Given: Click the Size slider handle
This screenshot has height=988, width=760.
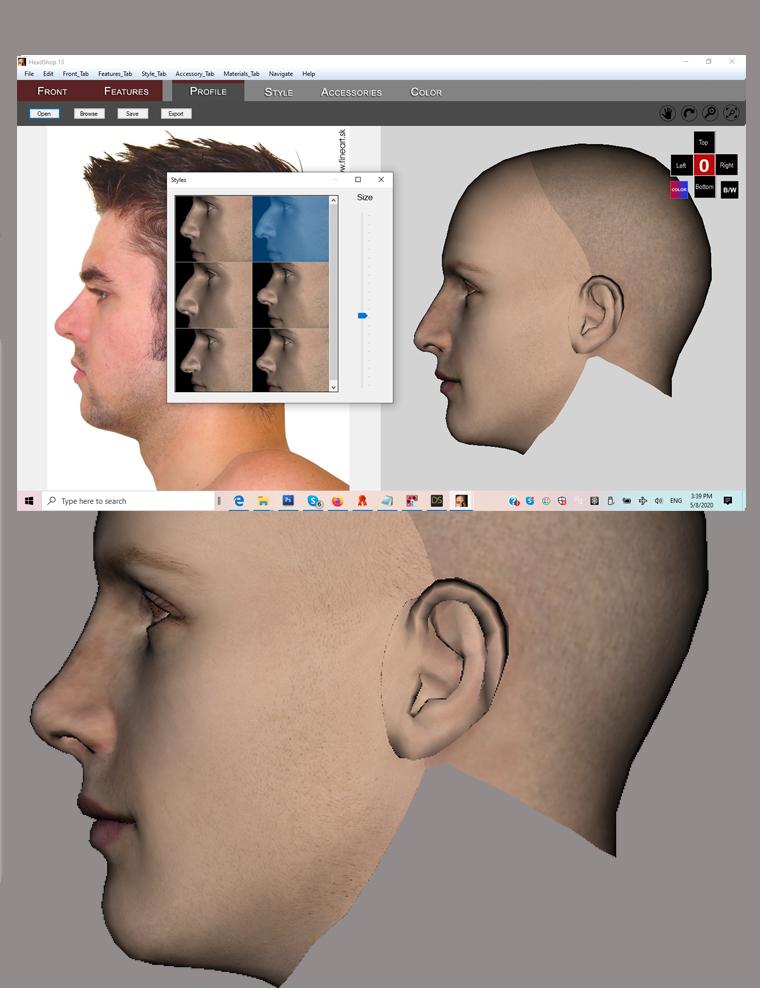Looking at the screenshot, I should [x=362, y=315].
